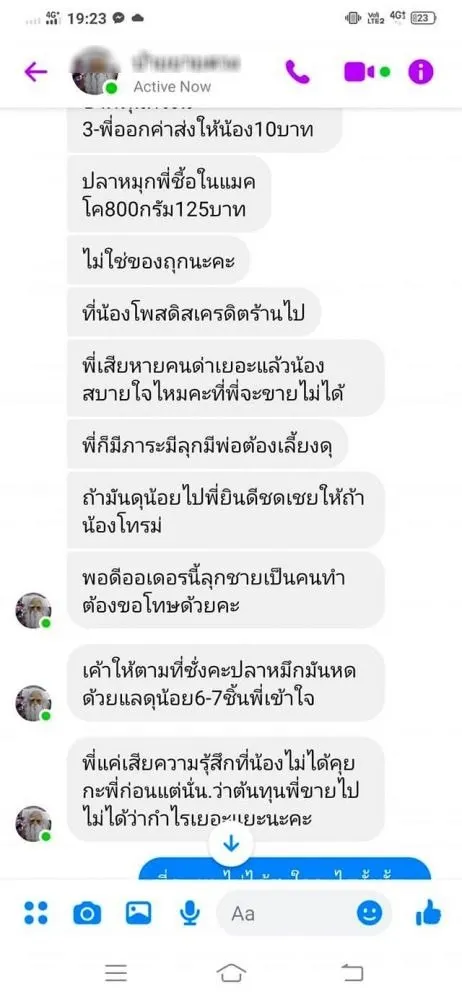This screenshot has width=462, height=1000.
Task: Open photo gallery picker icon
Action: 138,913
